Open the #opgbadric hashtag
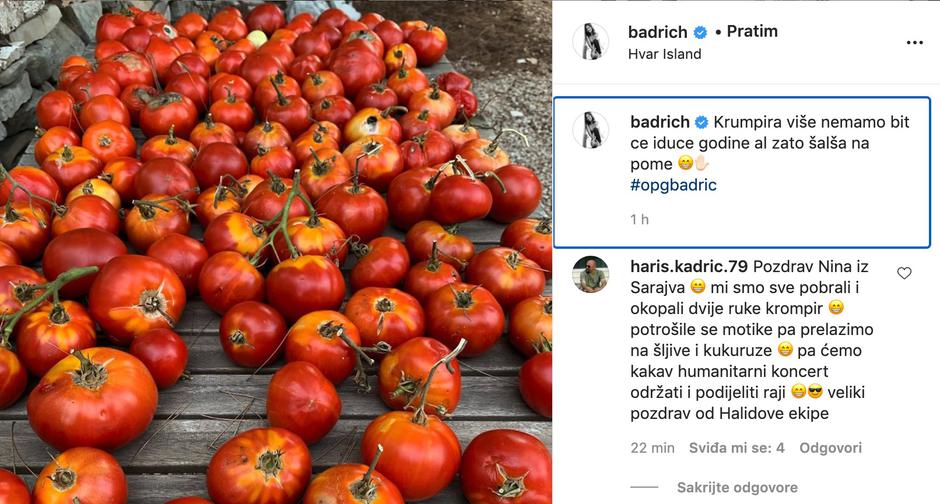 click(673, 185)
